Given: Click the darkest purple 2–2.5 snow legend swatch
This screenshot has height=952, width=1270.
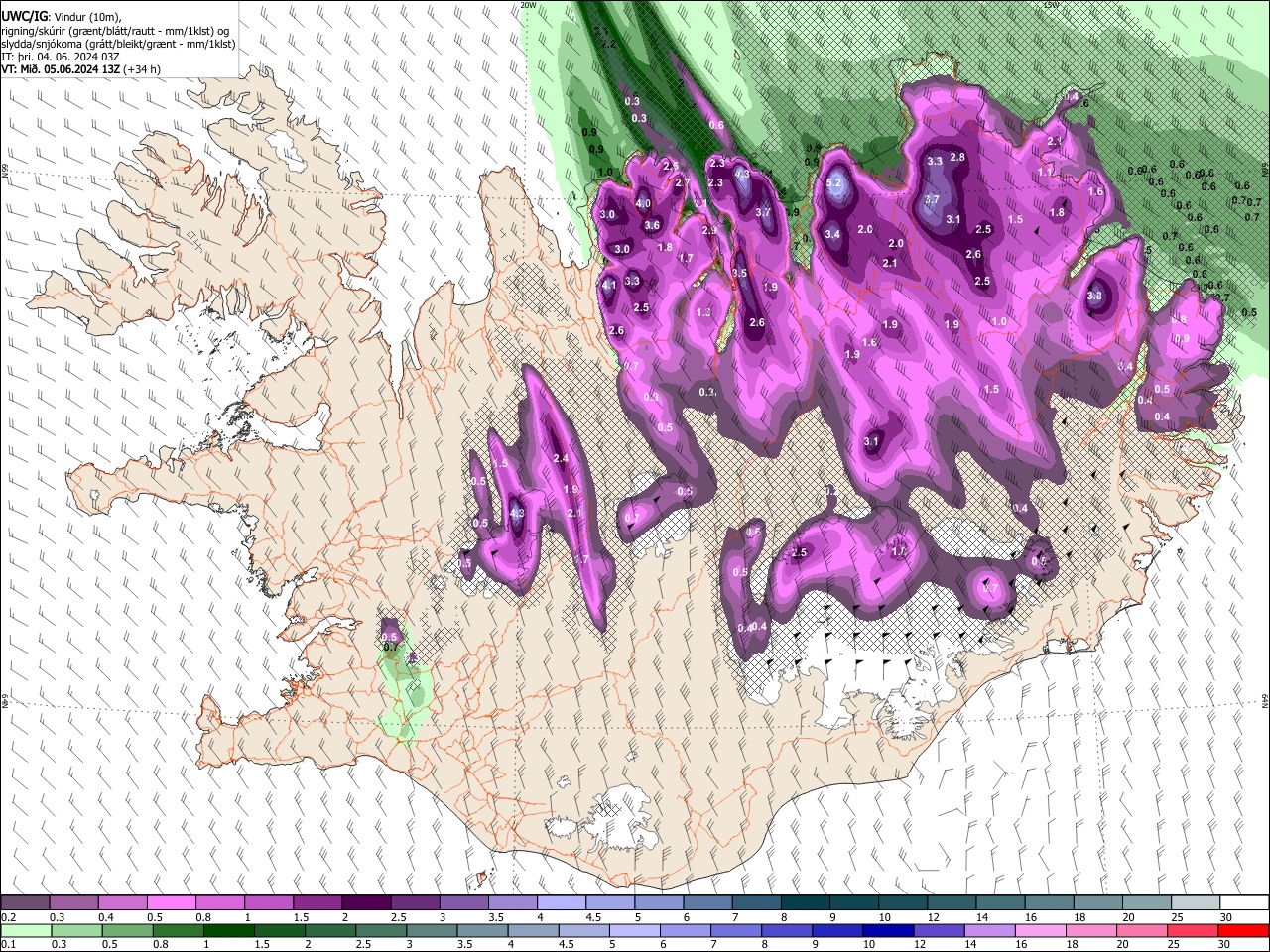Looking at the screenshot, I should (366, 903).
